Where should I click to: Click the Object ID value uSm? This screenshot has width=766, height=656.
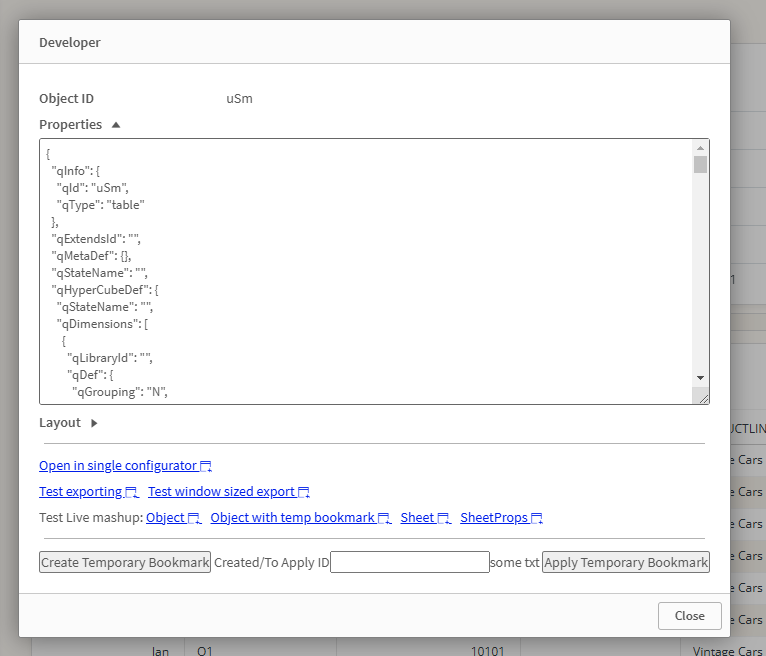239,99
